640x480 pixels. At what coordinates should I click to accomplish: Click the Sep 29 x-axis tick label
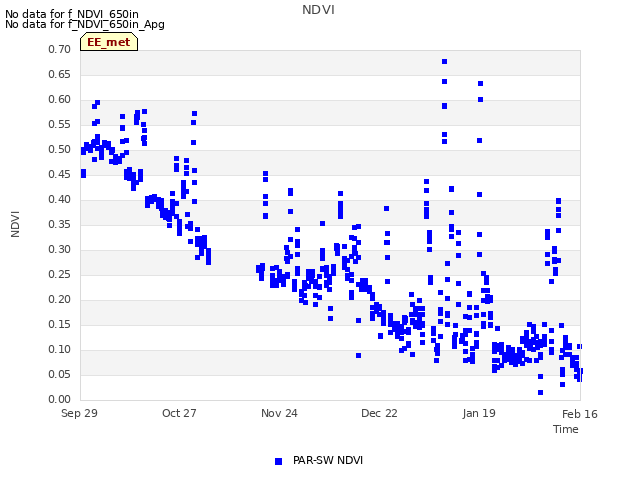tap(79, 413)
